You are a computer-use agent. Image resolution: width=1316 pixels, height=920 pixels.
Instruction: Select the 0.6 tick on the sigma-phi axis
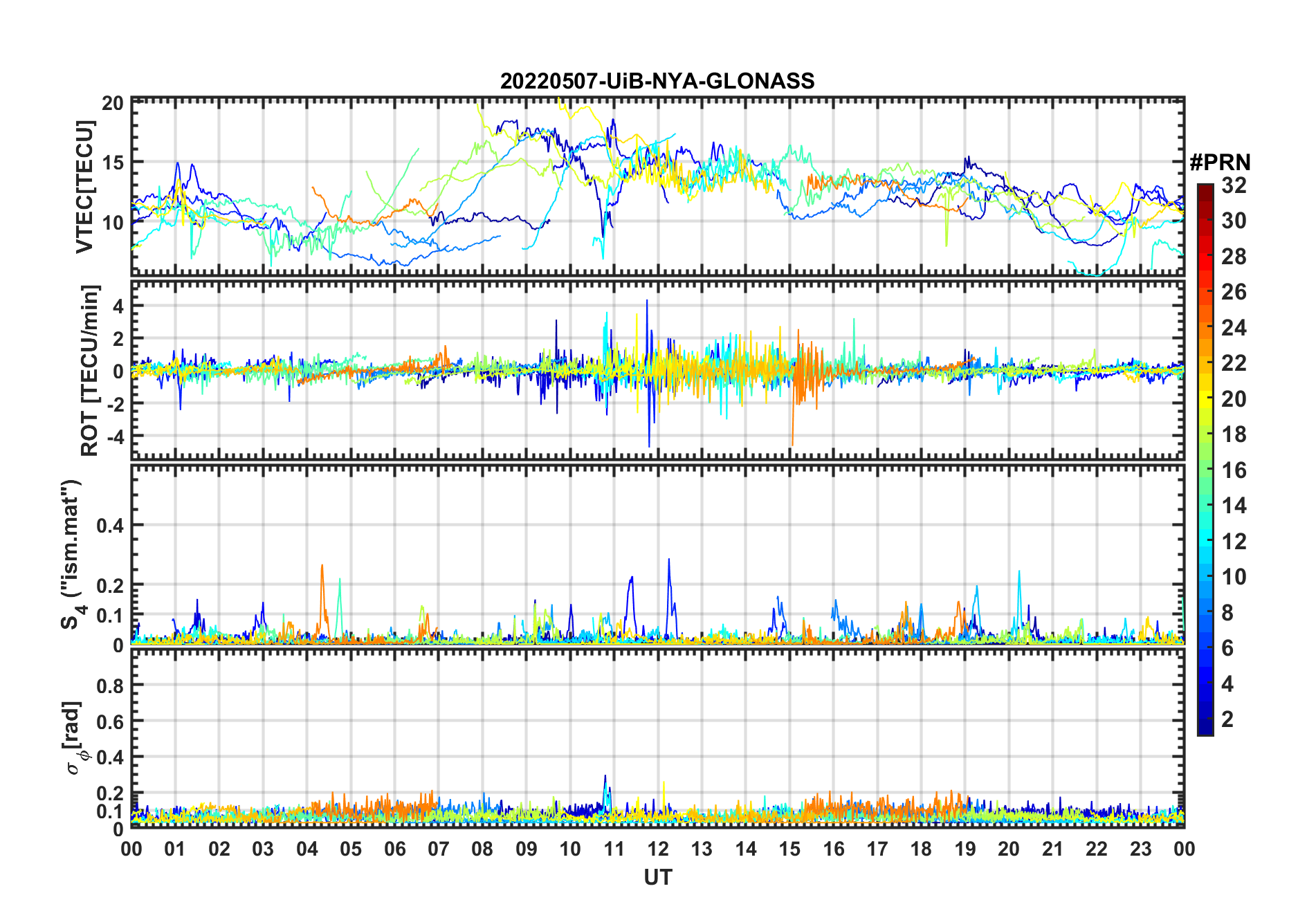[x=109, y=721]
